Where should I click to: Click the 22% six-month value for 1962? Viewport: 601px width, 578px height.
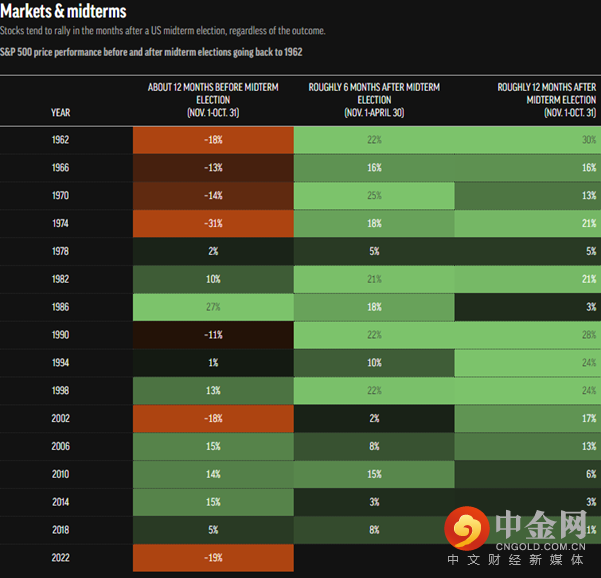click(x=374, y=140)
